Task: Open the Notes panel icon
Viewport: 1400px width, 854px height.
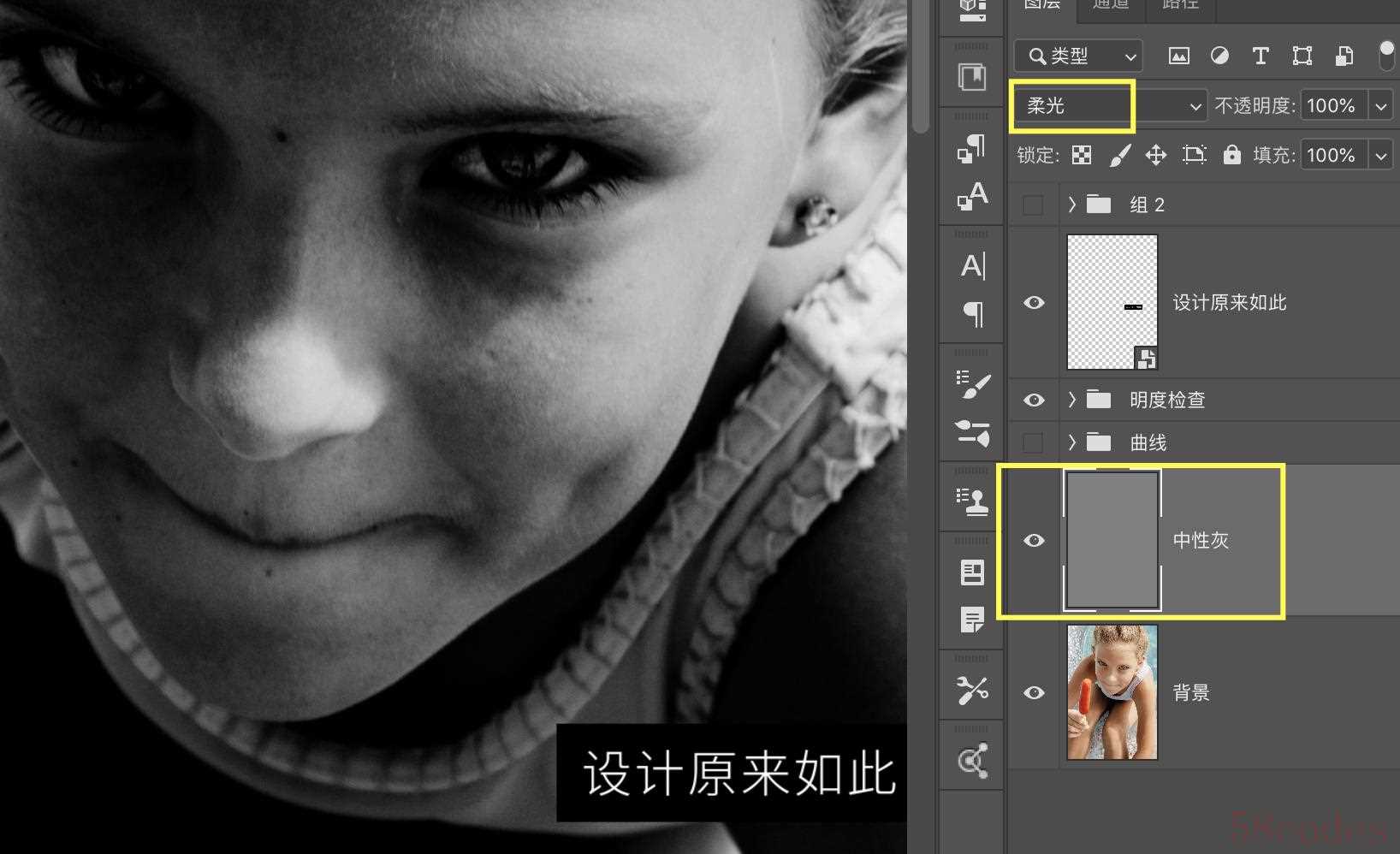Action: pyautogui.click(x=972, y=620)
